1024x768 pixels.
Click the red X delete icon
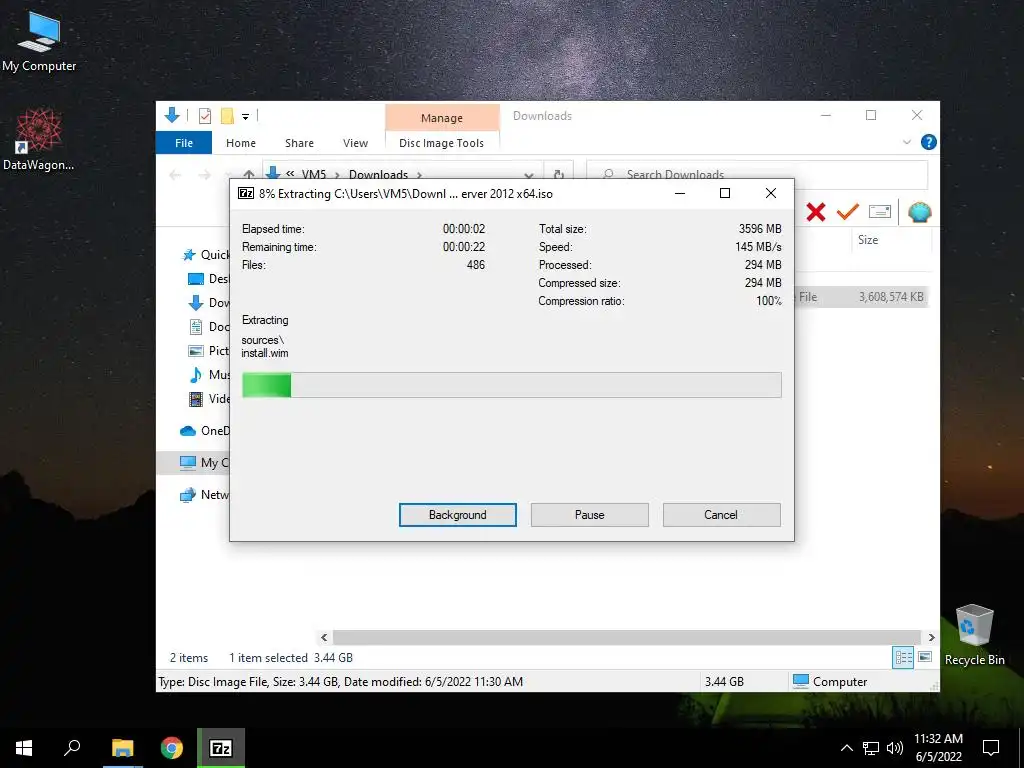click(x=816, y=212)
